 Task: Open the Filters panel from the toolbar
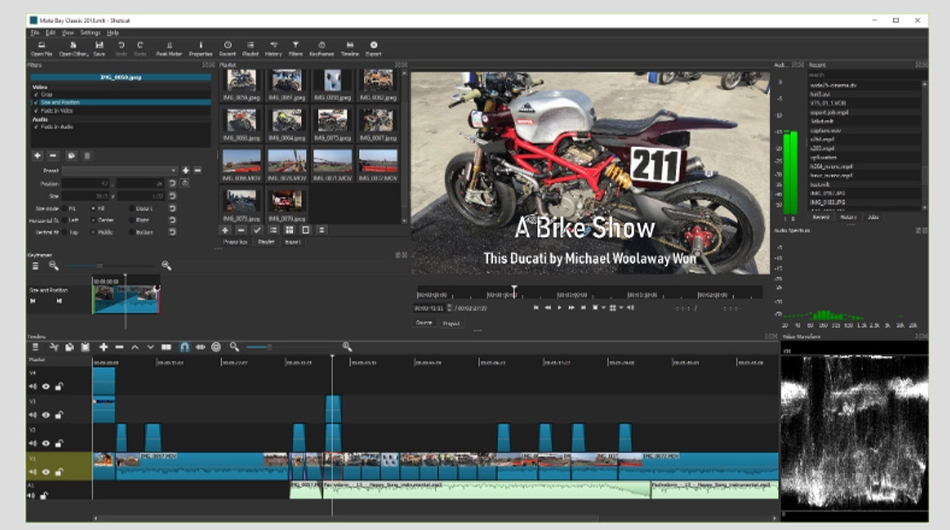pos(296,48)
